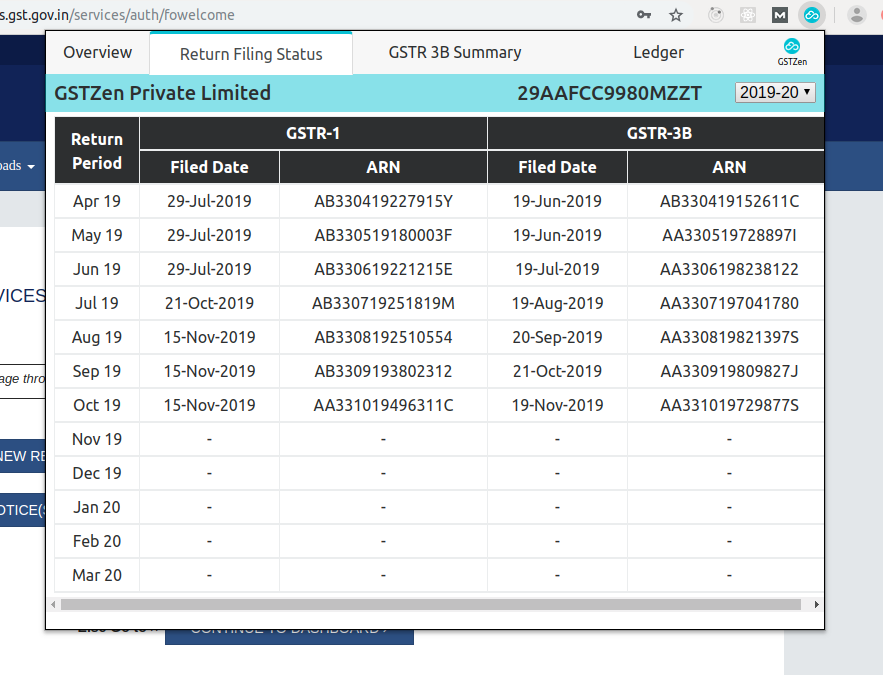The height and width of the screenshot is (675, 883).
Task: Open the 2019-20 financial year dropdown
Action: coord(775,92)
